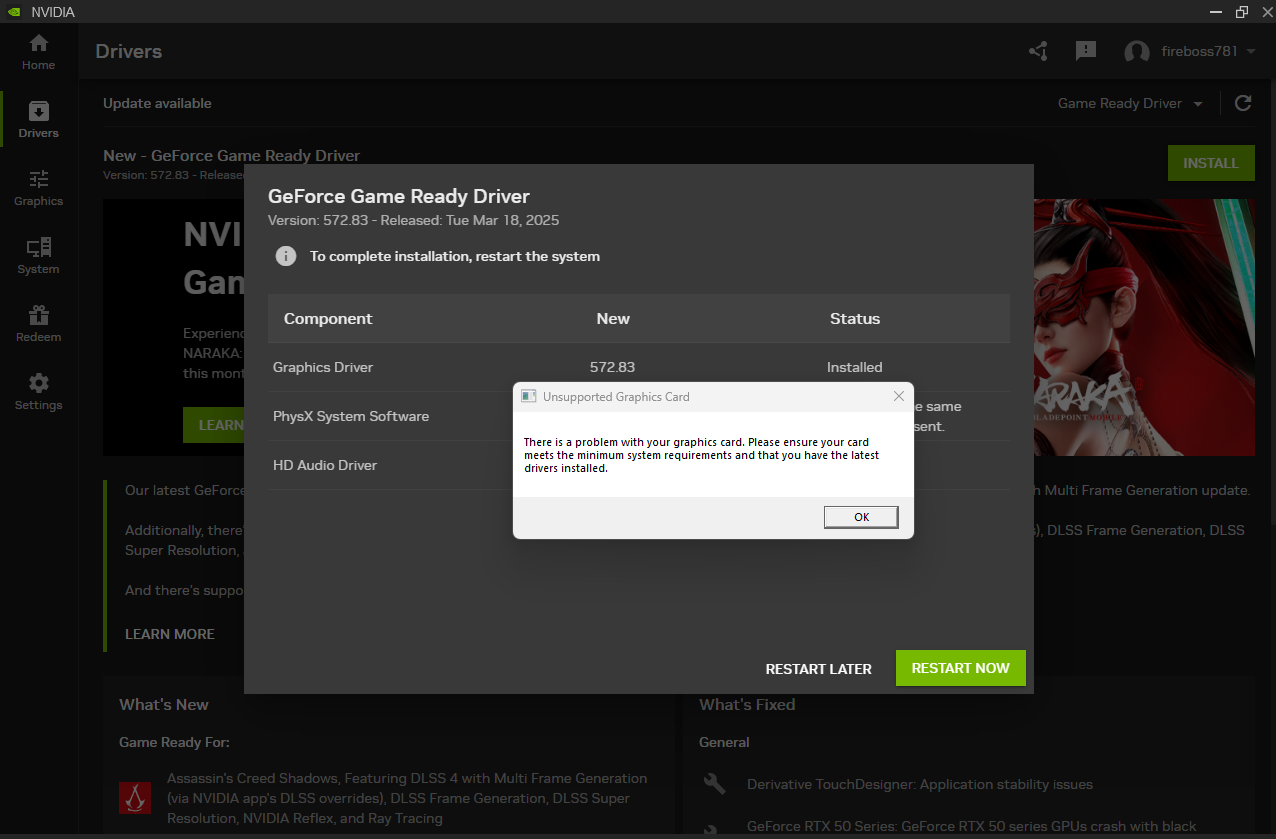This screenshot has height=839, width=1276.
Task: Click the 572.83 version cell
Action: (613, 367)
